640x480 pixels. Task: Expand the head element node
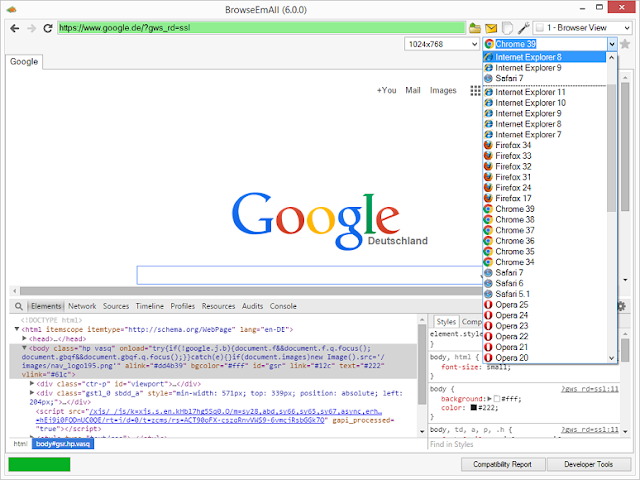click(x=24, y=338)
